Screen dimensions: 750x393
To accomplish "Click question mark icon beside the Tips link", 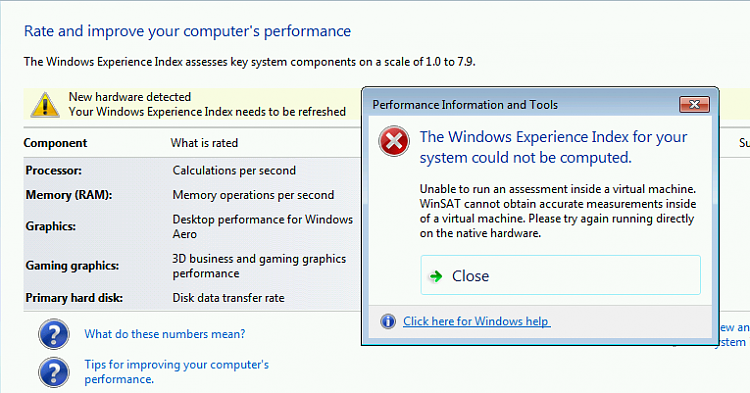I will (54, 372).
